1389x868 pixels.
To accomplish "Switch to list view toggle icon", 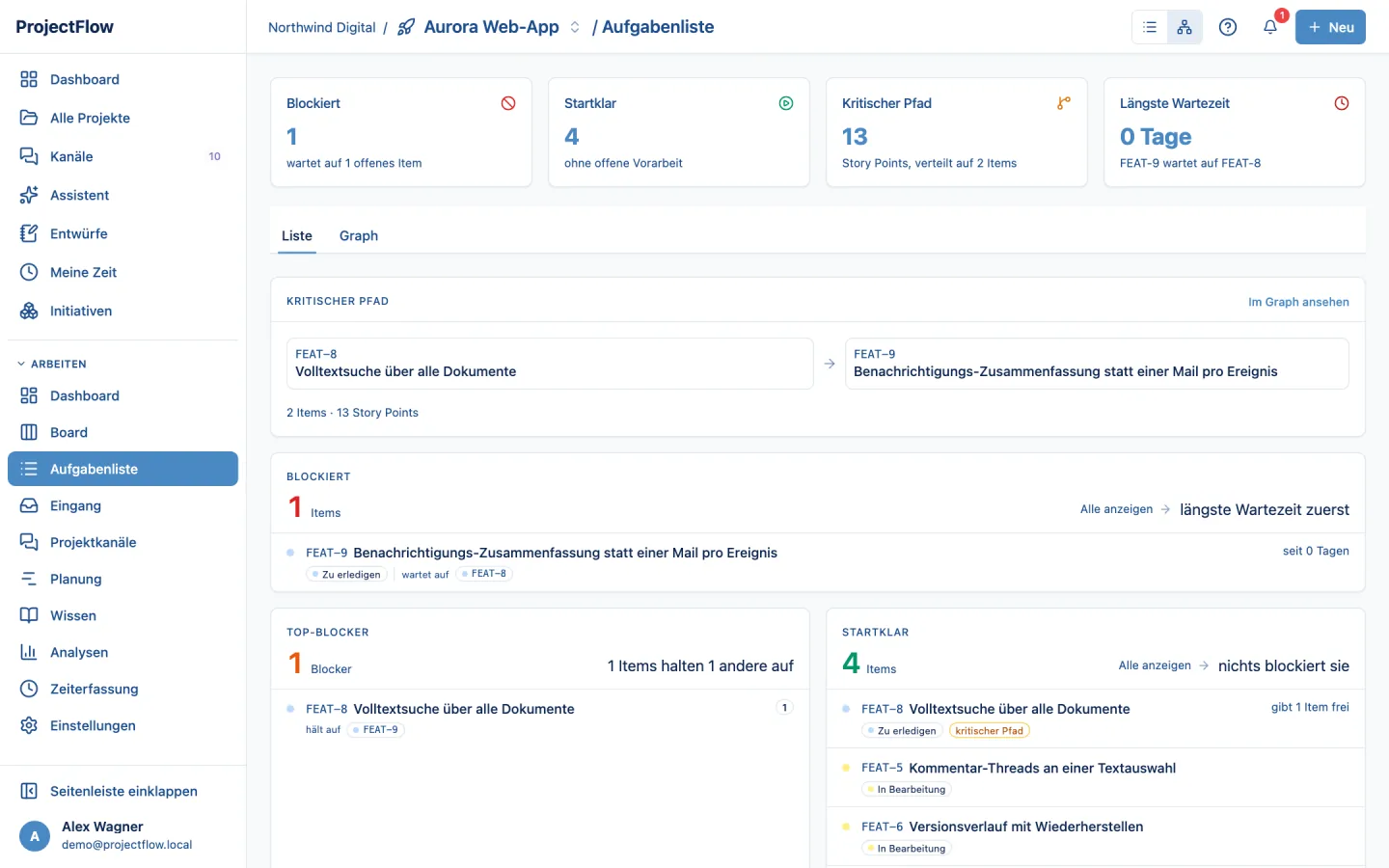I will 1150,27.
